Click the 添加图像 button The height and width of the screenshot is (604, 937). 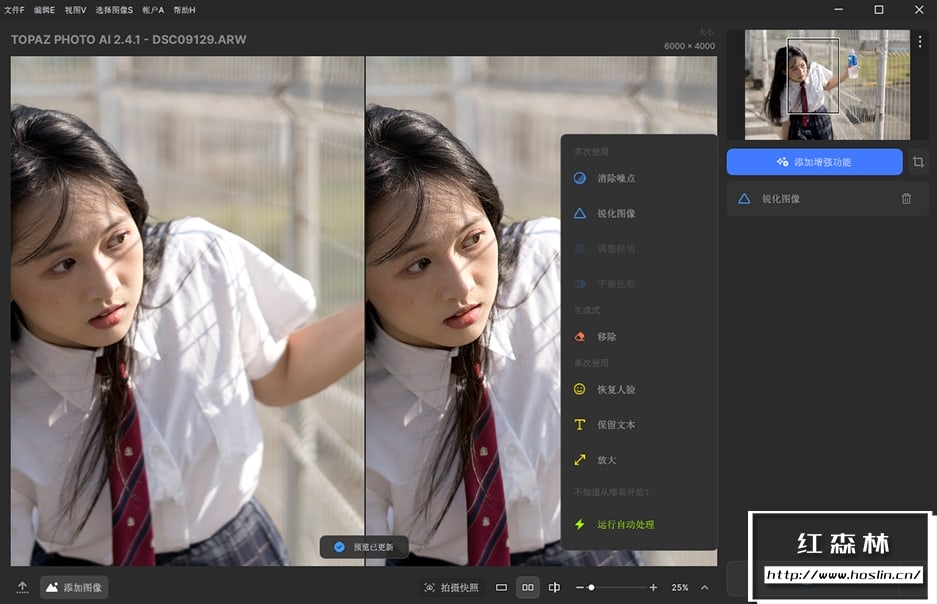coord(74,587)
